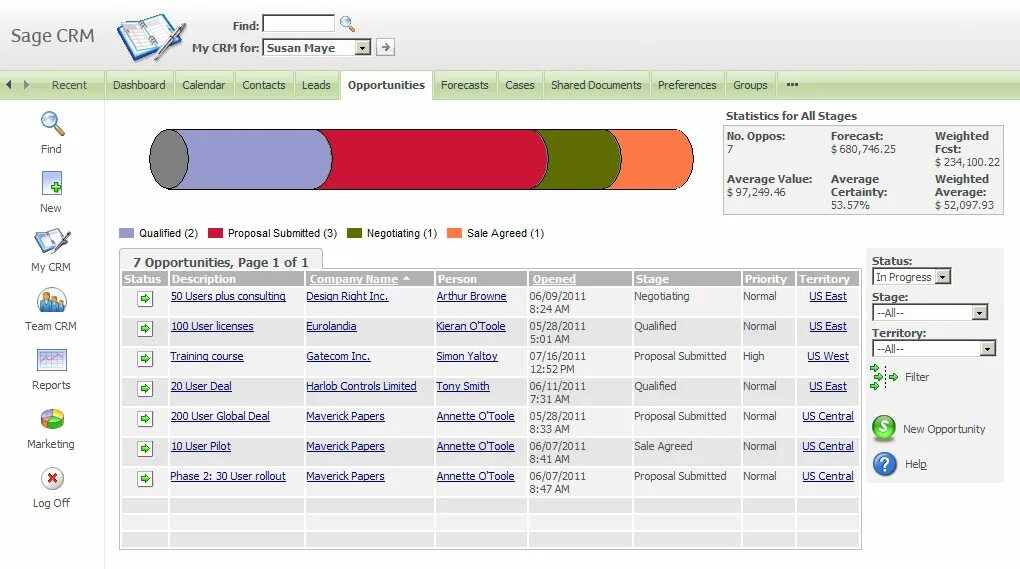Open the Recent menu

tap(69, 85)
